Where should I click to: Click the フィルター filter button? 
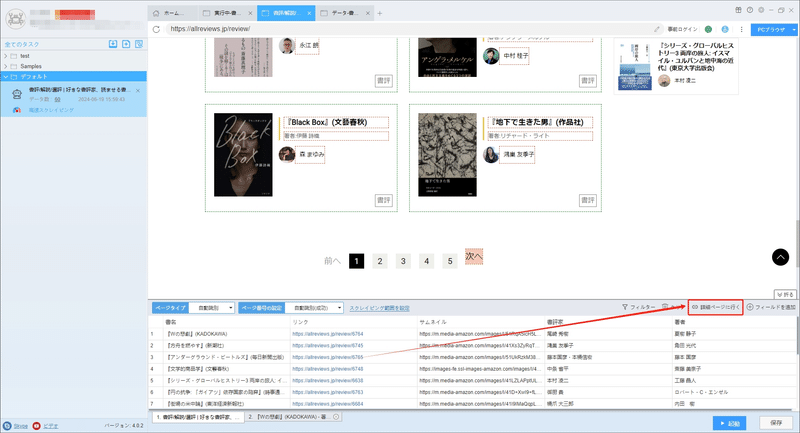coord(638,307)
